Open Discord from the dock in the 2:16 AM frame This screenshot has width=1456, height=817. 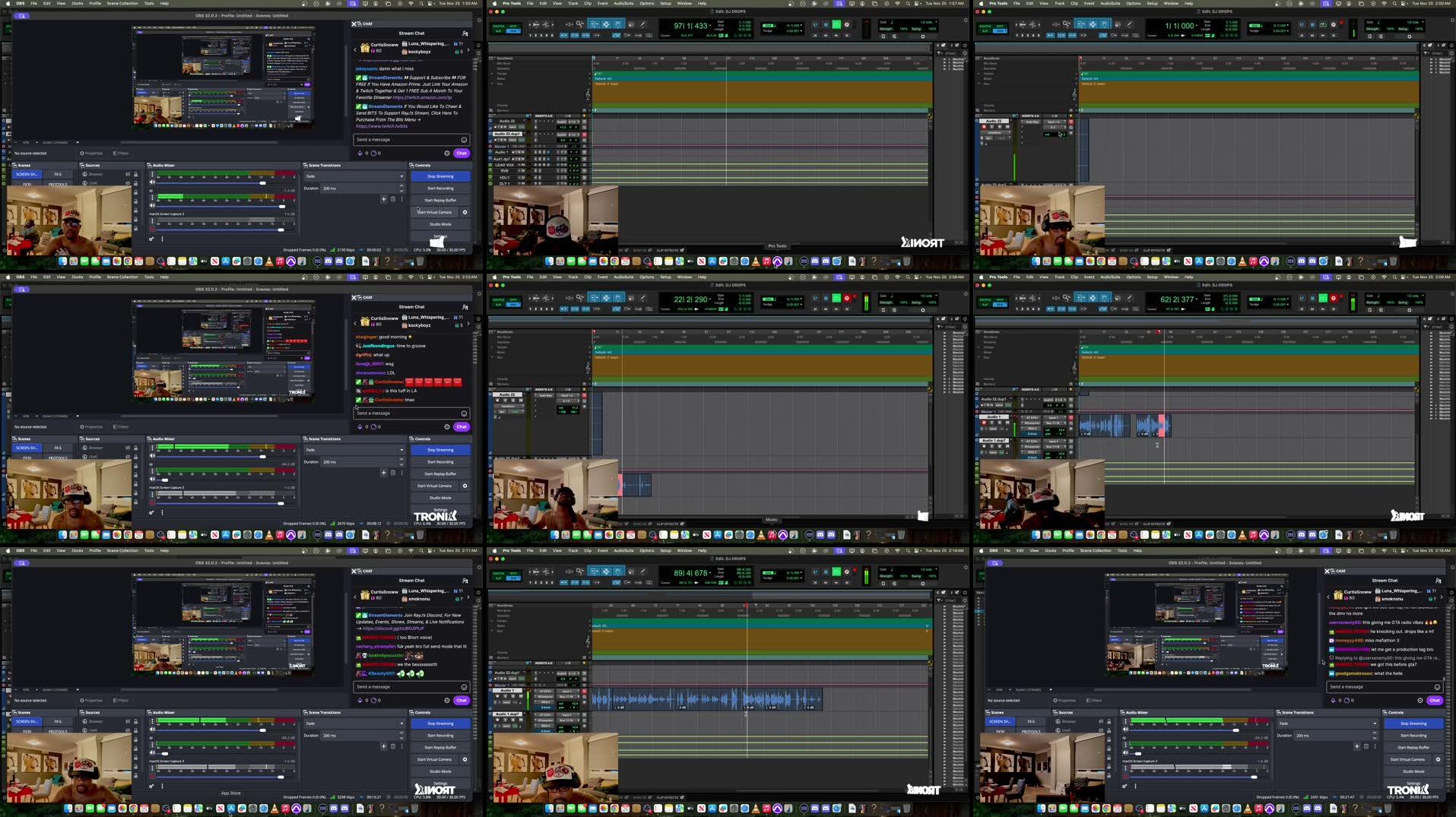tap(1307, 808)
